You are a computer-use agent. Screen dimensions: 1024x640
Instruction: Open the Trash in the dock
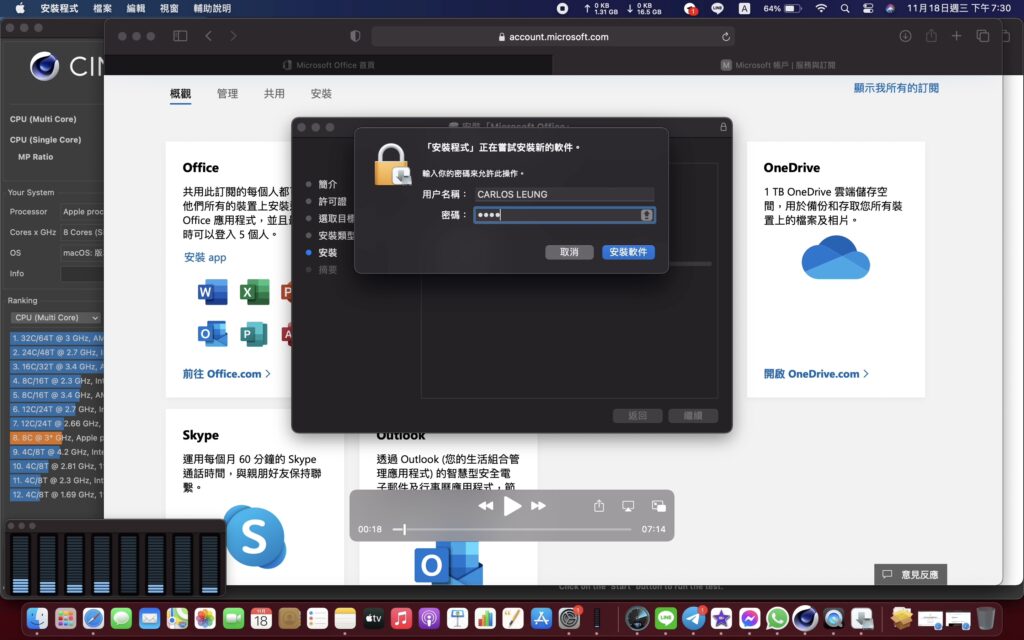[x=986, y=617]
